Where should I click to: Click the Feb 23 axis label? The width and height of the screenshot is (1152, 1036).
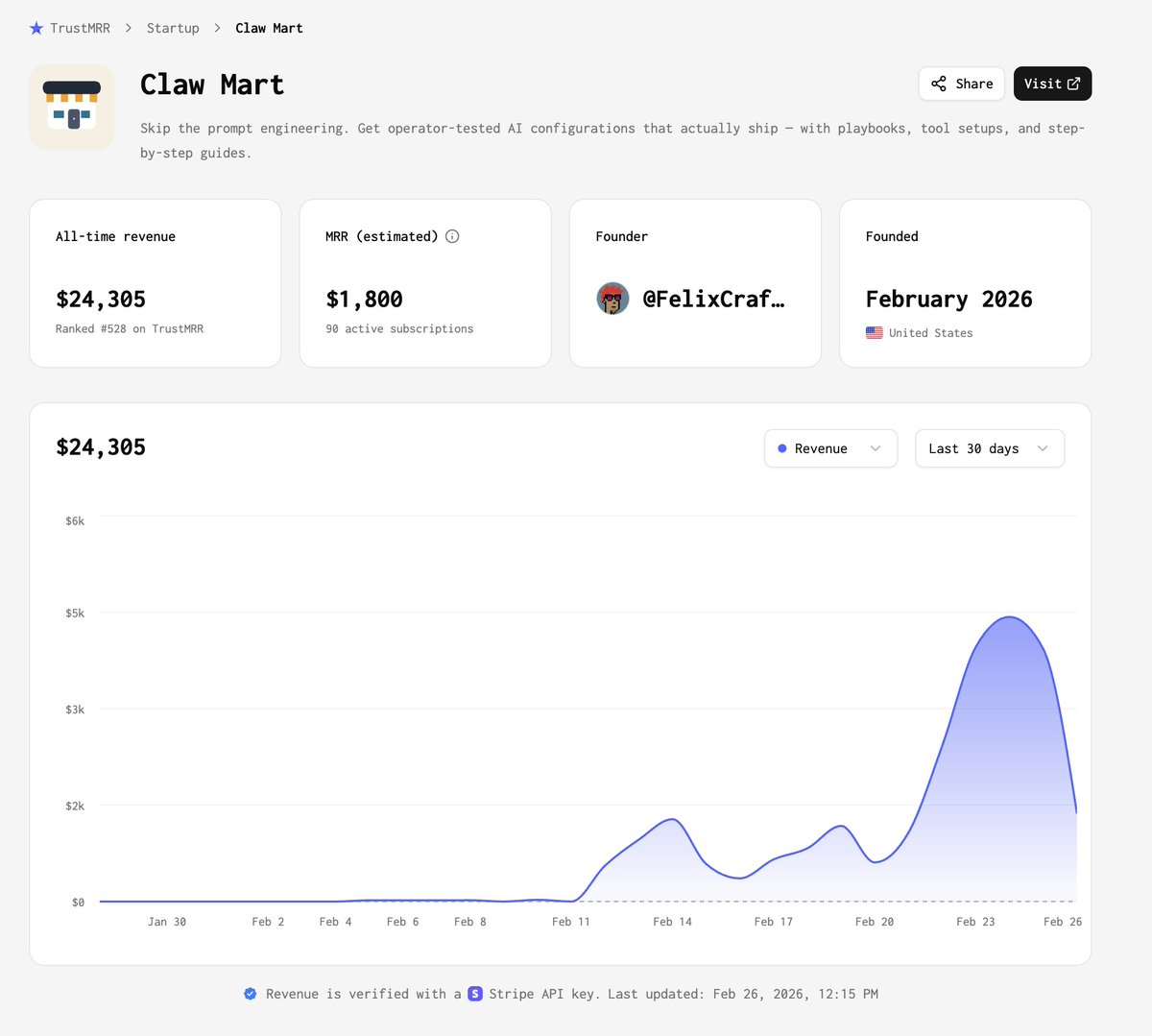[x=975, y=922]
